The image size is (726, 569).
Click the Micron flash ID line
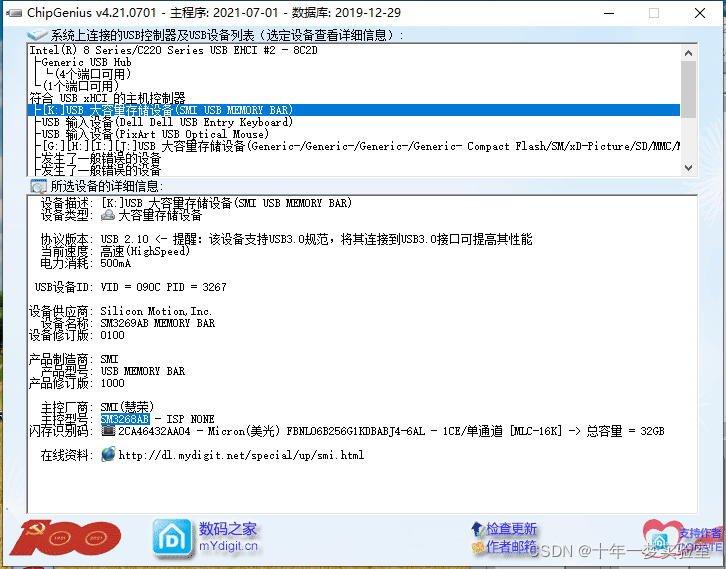pyautogui.click(x=391, y=431)
